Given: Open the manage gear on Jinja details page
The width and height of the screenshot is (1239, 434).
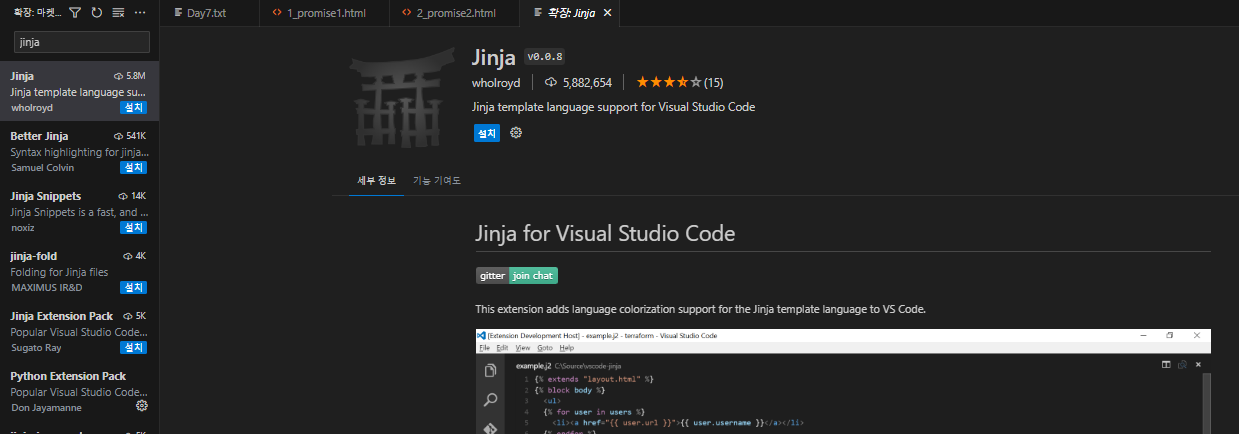Looking at the screenshot, I should [516, 132].
